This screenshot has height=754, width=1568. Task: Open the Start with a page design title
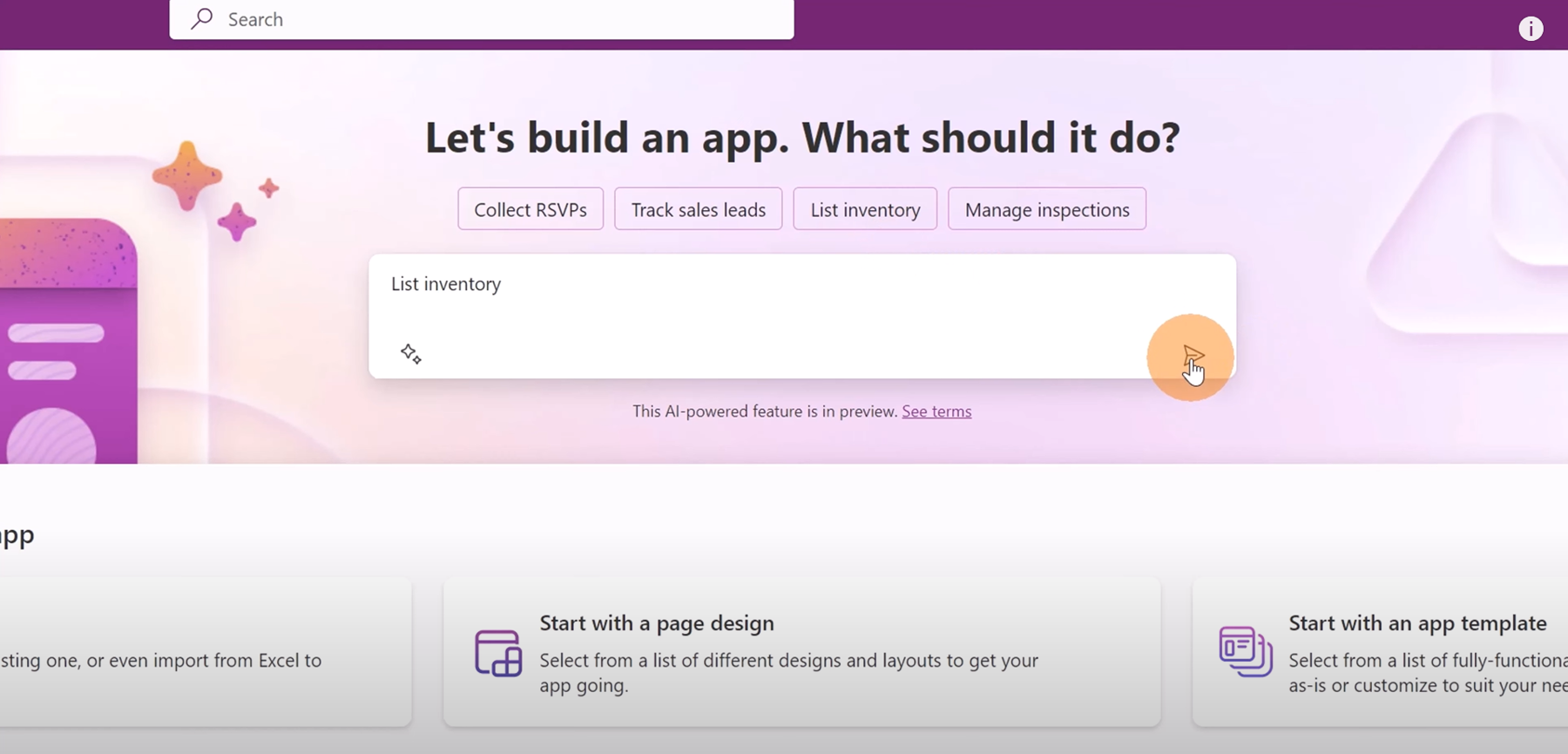pos(656,623)
